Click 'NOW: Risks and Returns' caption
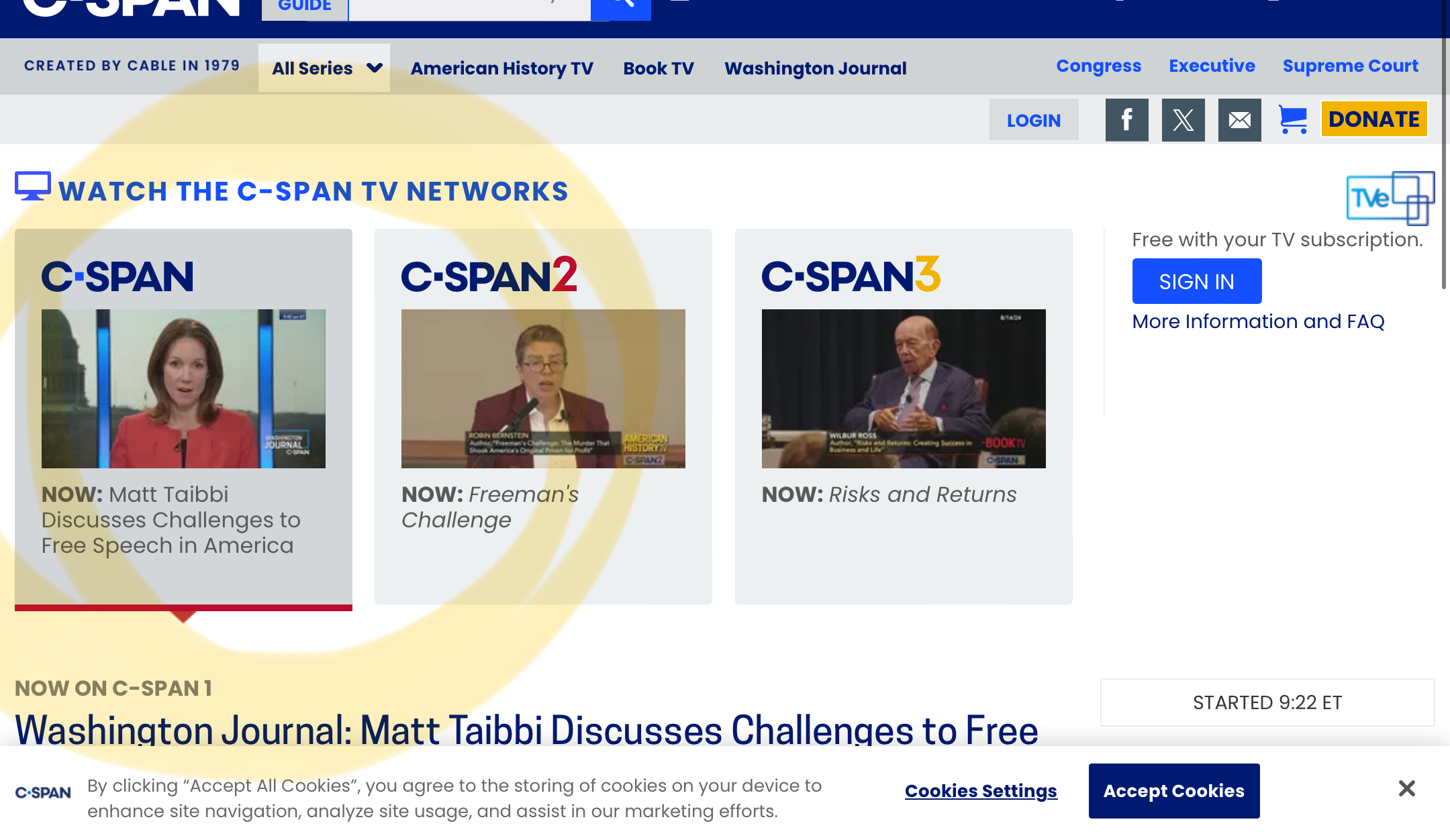The width and height of the screenshot is (1450, 840). point(889,494)
